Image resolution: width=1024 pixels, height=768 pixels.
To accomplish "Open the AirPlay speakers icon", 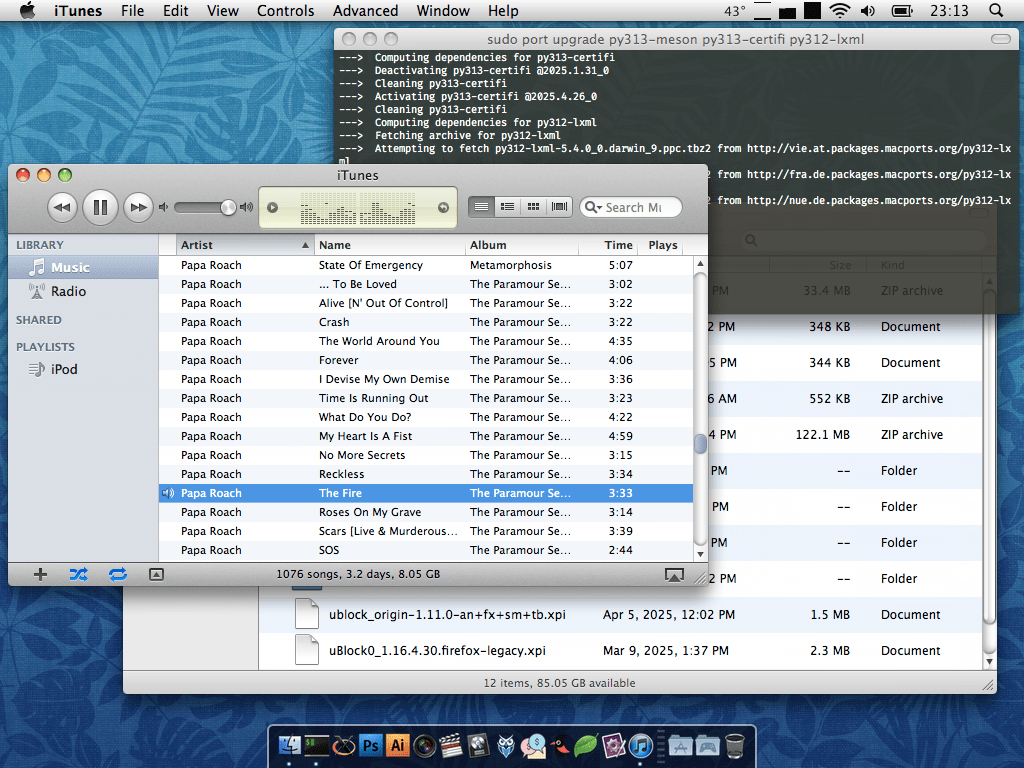I will [x=674, y=574].
